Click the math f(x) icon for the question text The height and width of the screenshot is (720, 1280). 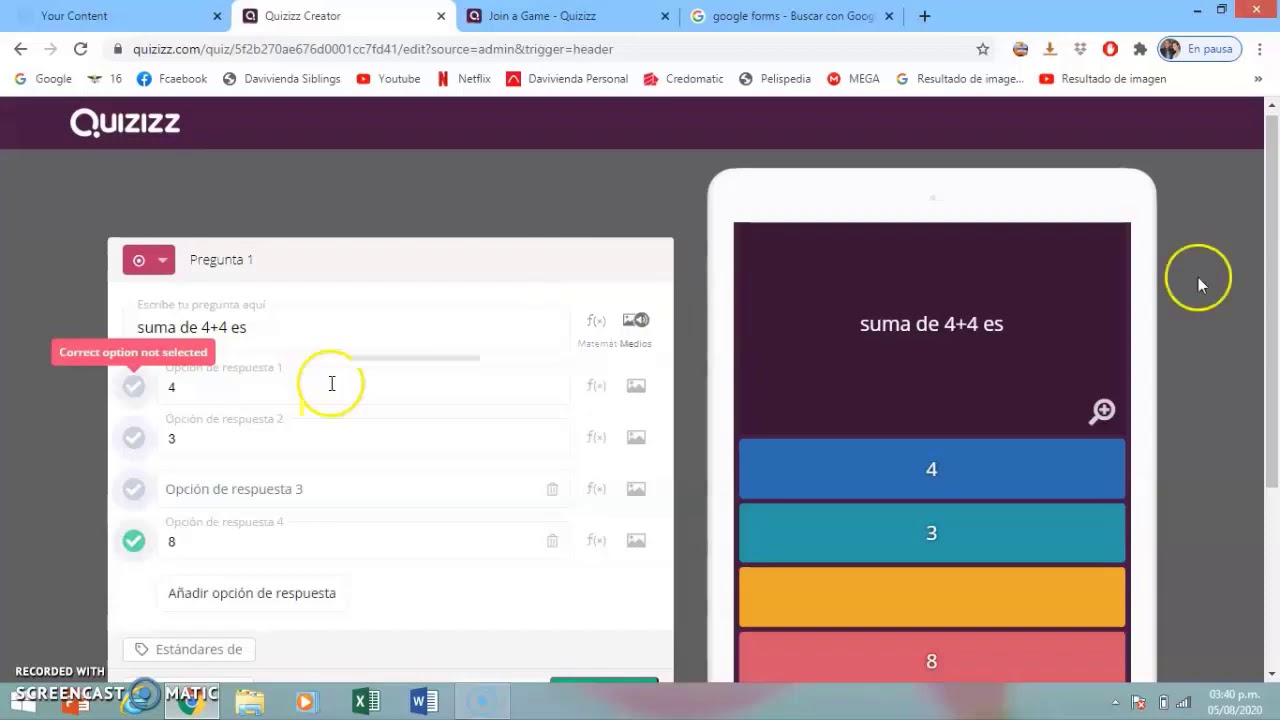coord(596,321)
